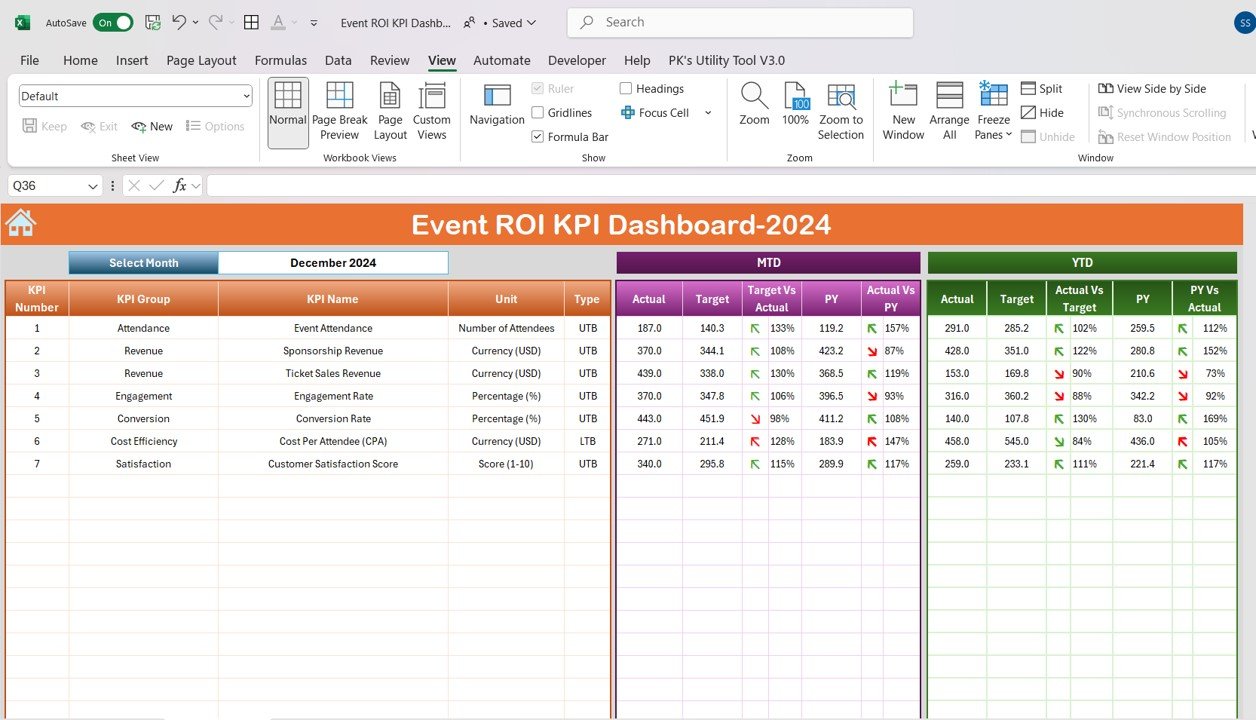The width and height of the screenshot is (1256, 720).
Task: Click the LTB type cell
Action: coord(587,441)
